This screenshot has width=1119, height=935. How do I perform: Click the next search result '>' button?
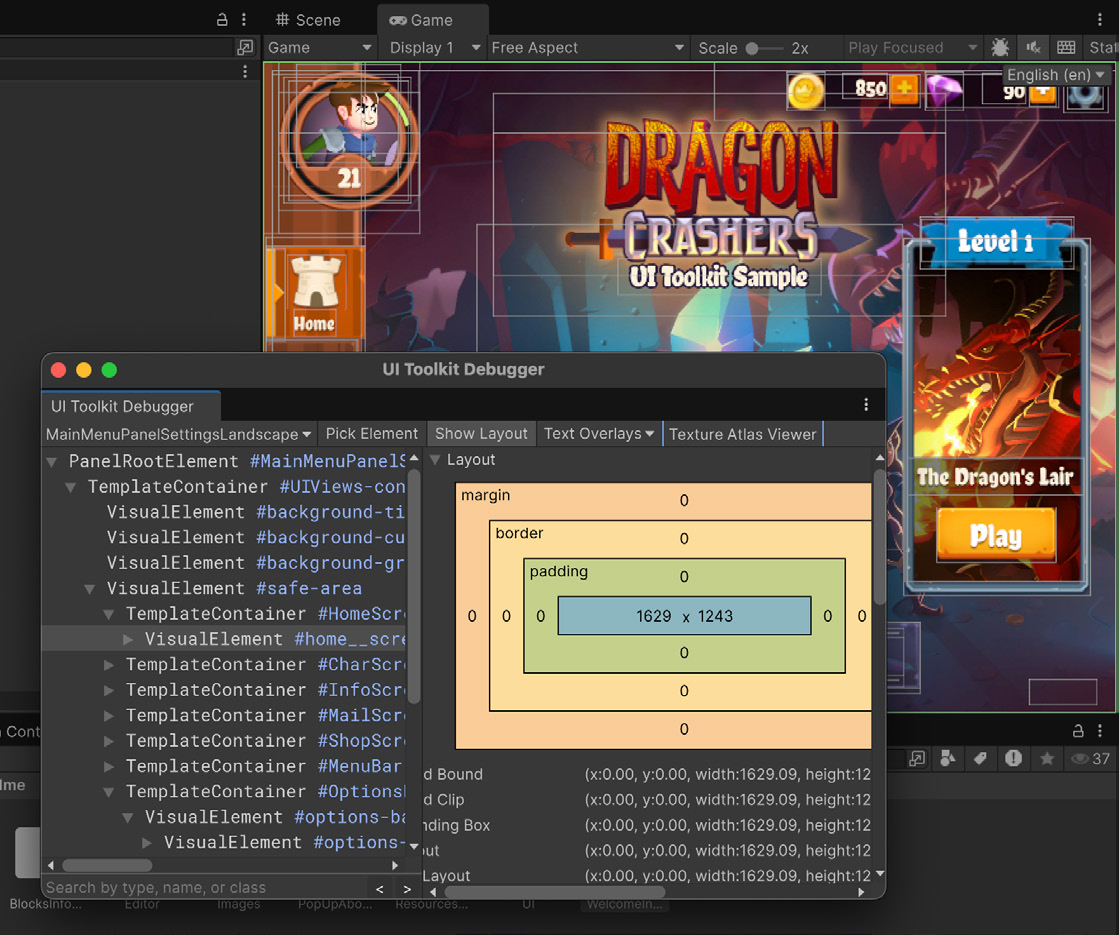coord(407,889)
